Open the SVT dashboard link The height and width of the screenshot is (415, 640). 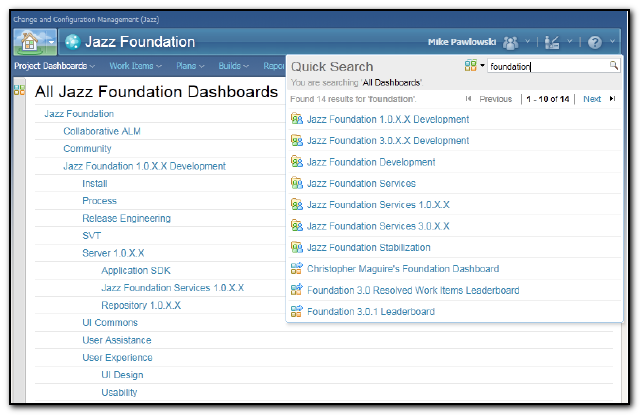(x=91, y=236)
